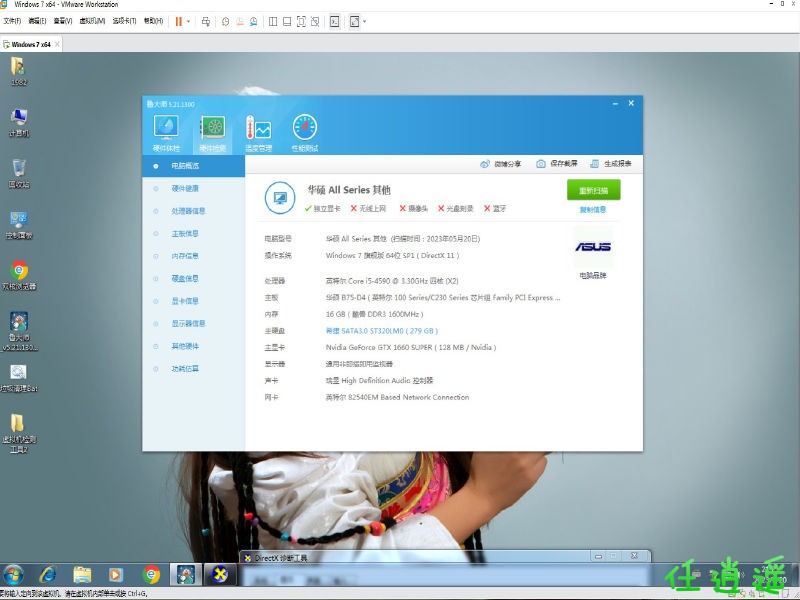The image size is (800, 600).
Task: Click the orange VMware pause button
Action: coord(179,21)
